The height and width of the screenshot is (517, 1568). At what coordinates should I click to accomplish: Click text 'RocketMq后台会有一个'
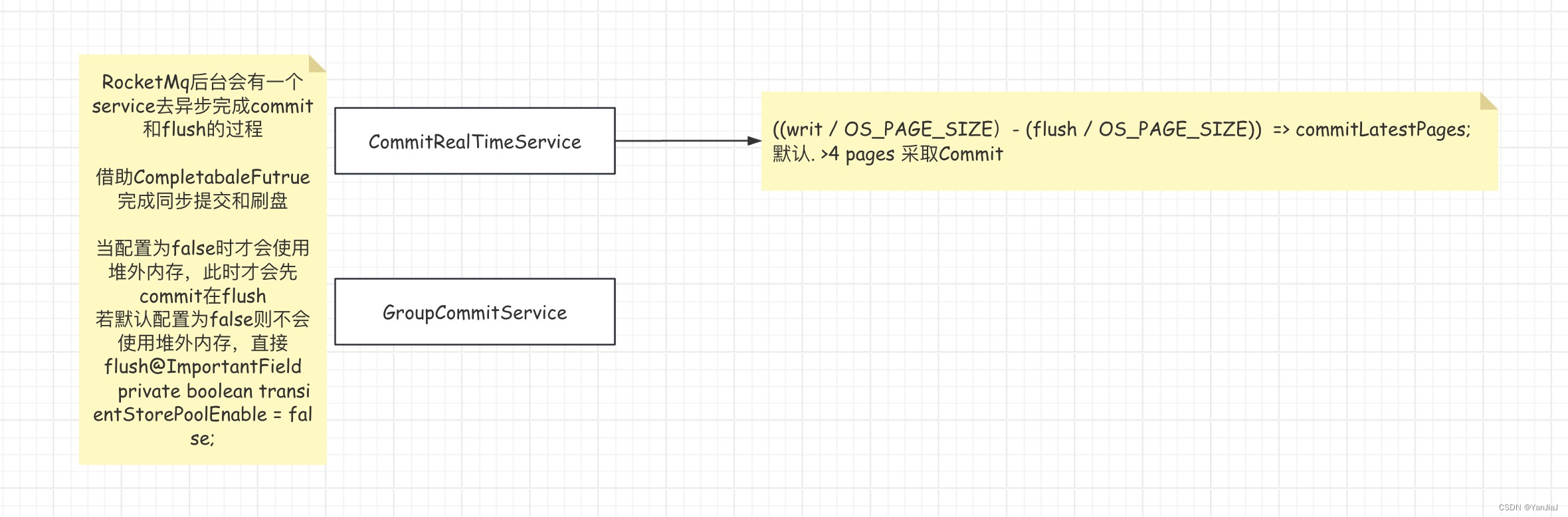[x=203, y=82]
